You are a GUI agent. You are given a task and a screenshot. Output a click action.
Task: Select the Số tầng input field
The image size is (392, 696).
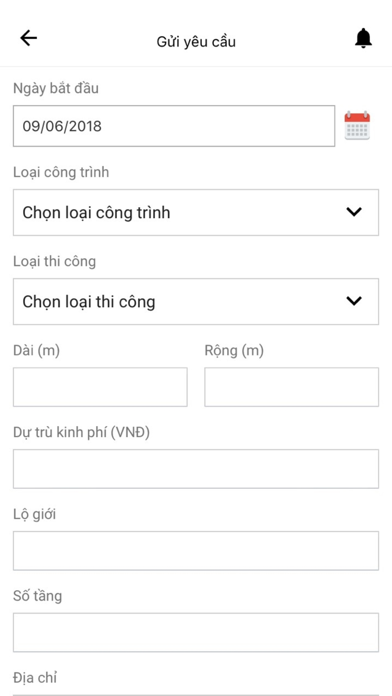click(x=196, y=633)
